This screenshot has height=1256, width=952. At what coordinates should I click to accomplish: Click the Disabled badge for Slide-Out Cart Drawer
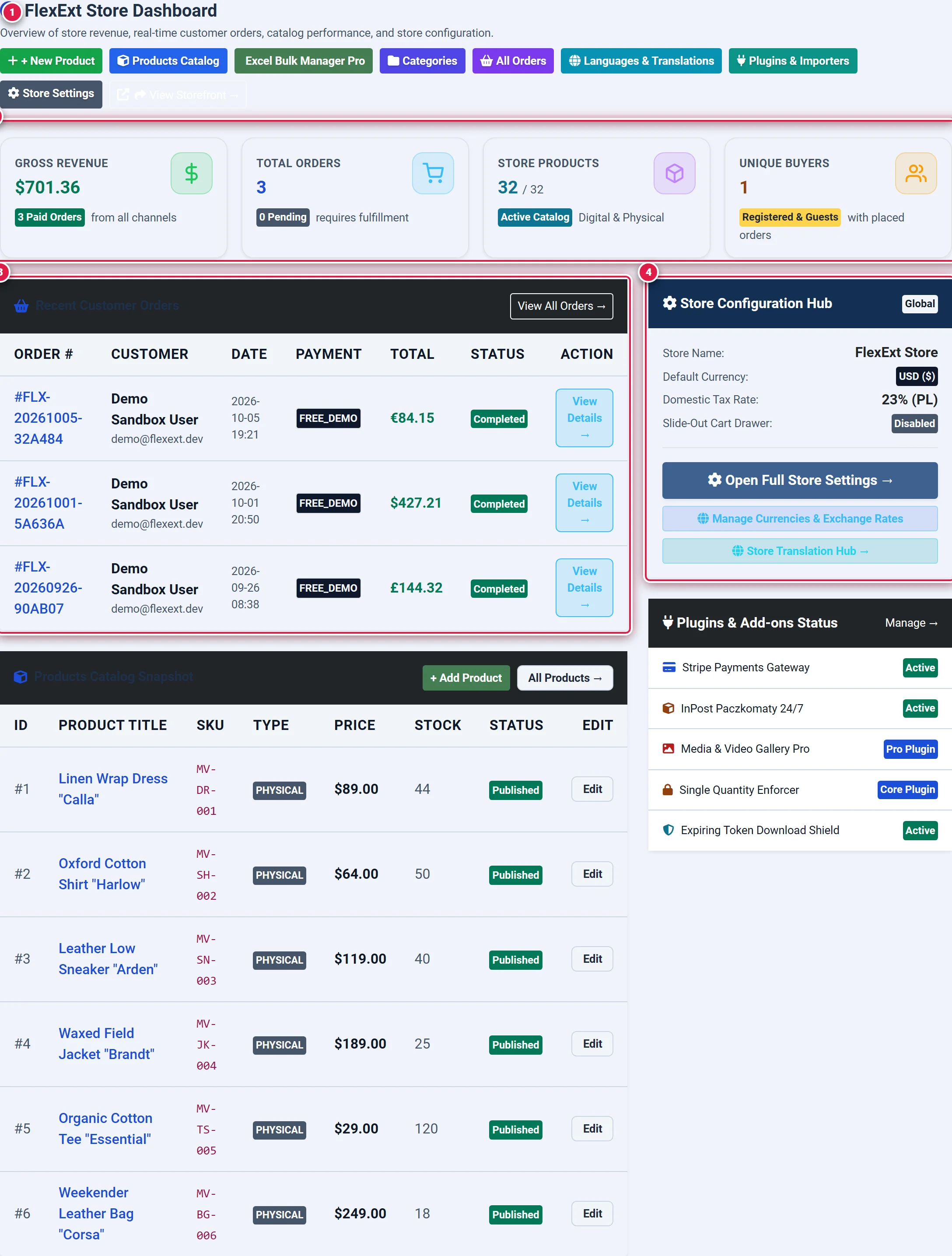(914, 424)
